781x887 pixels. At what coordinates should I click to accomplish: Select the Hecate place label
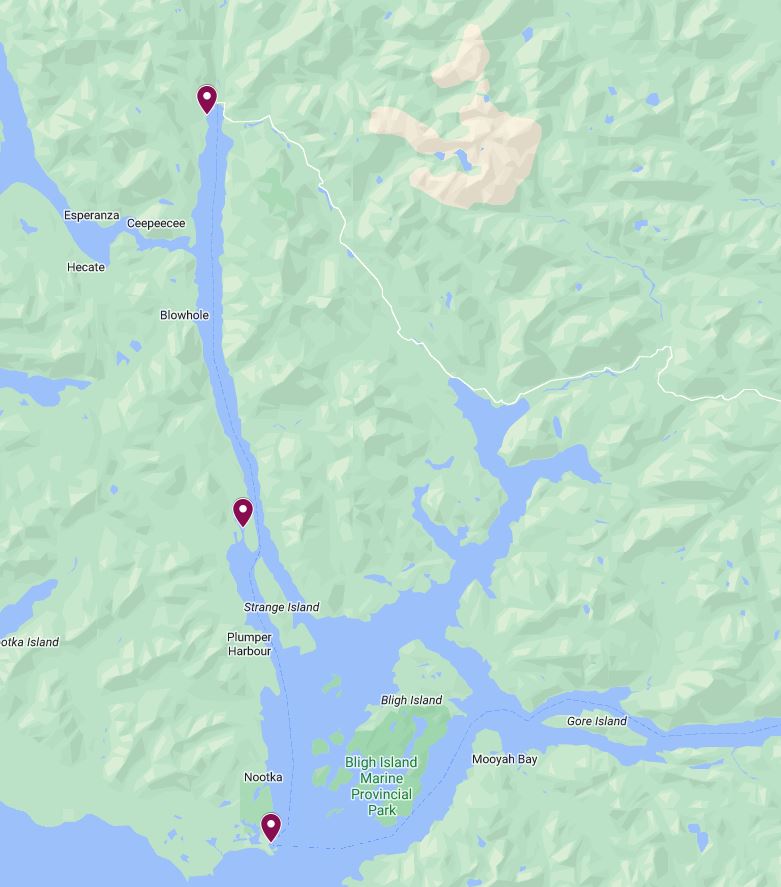click(x=86, y=267)
